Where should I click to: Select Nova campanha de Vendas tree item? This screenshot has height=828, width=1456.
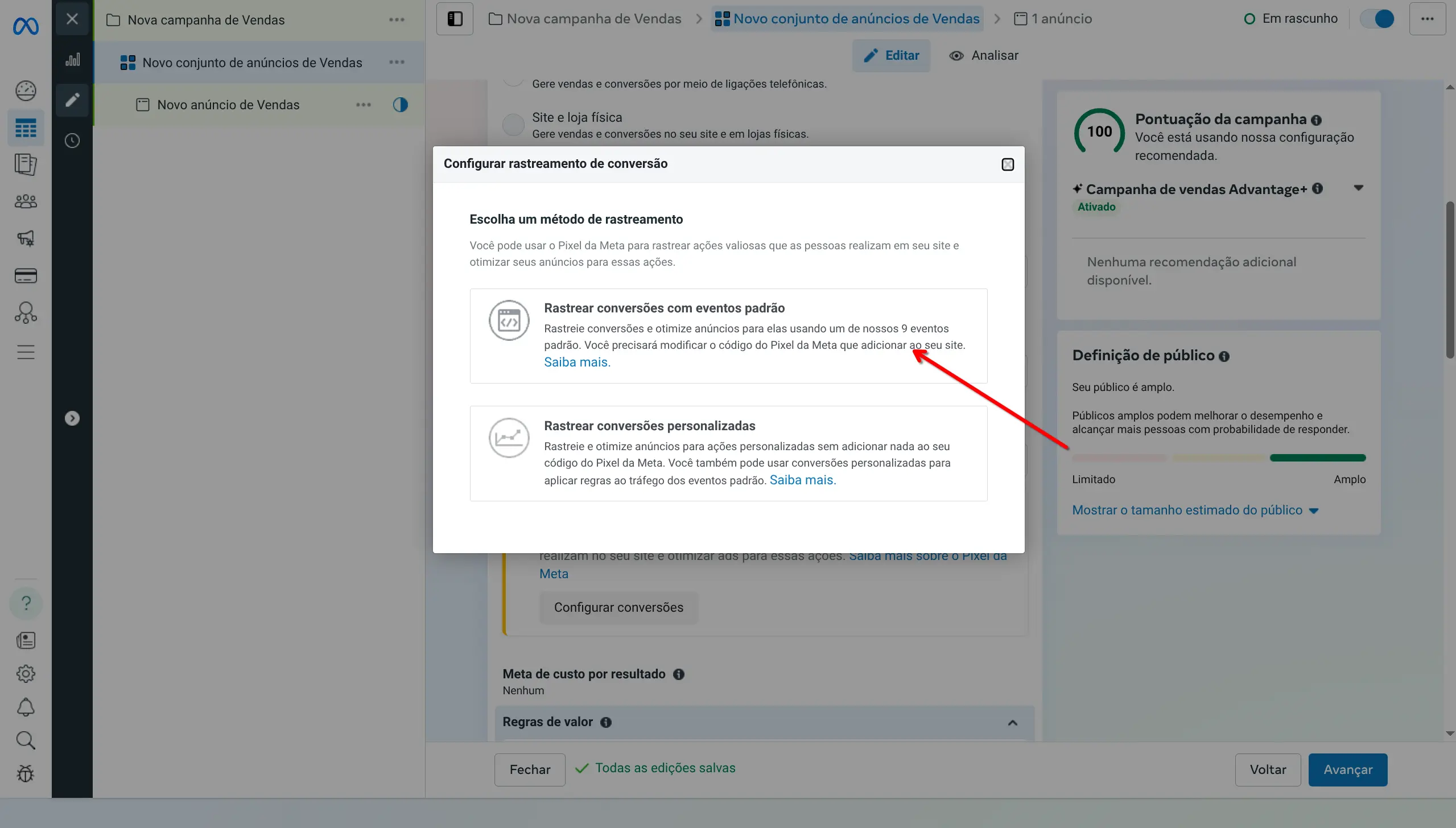pyautogui.click(x=259, y=20)
